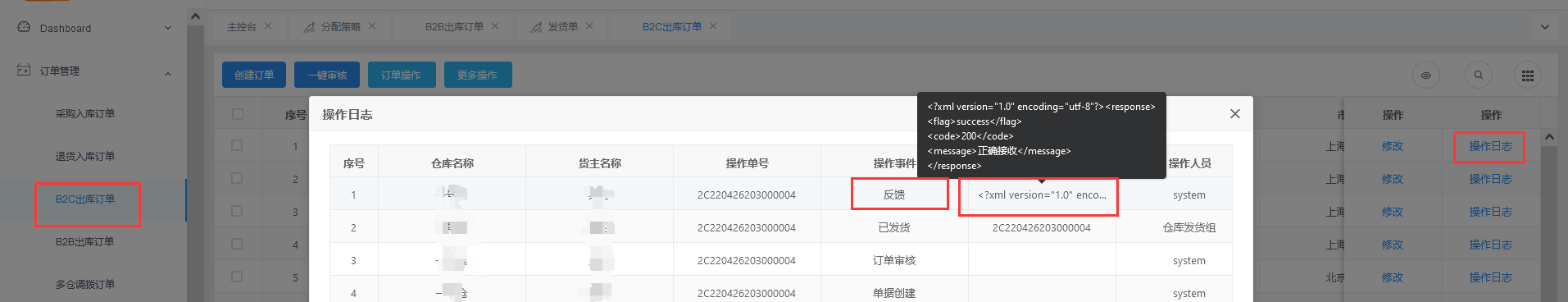Image resolution: width=1568 pixels, height=302 pixels.
Task: Open B2B出库订单 in the sidebar
Action: [x=85, y=241]
